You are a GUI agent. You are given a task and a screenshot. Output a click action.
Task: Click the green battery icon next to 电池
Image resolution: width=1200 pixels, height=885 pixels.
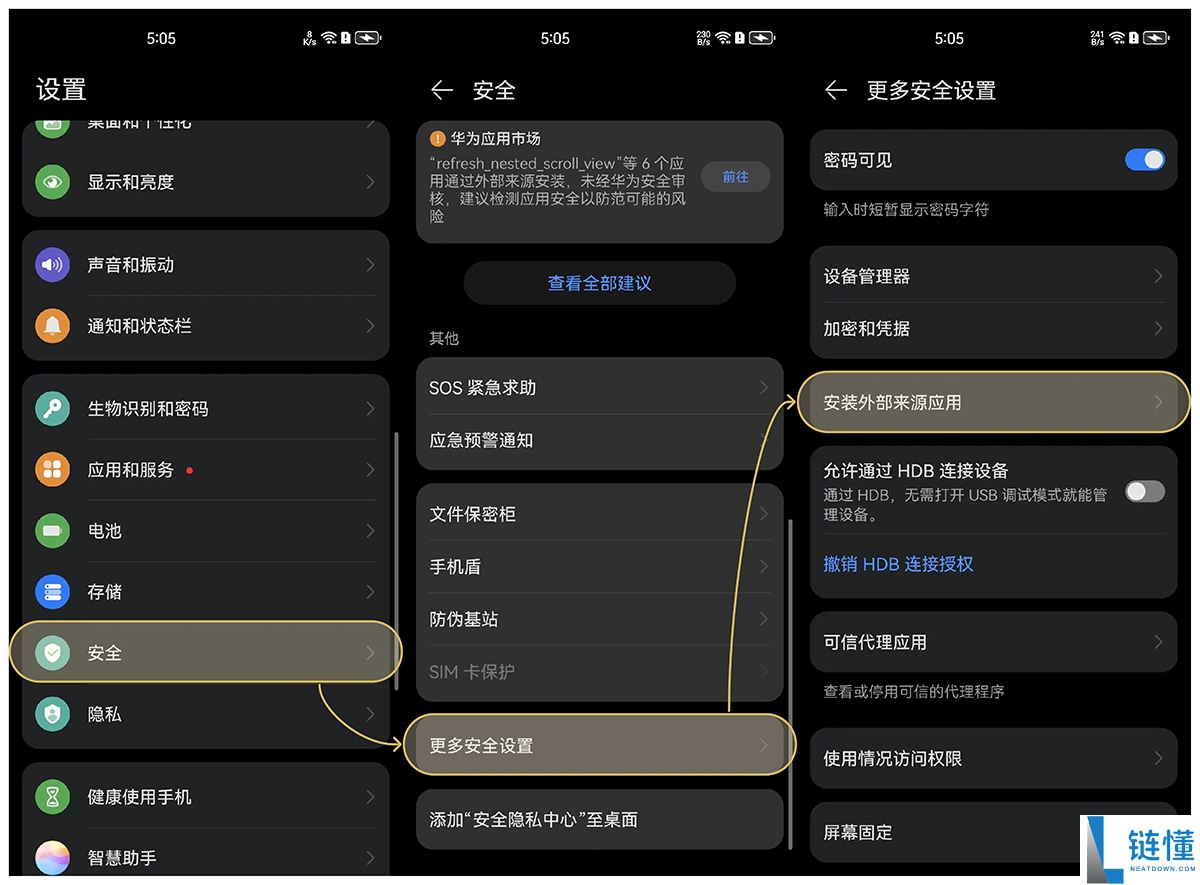[x=53, y=530]
